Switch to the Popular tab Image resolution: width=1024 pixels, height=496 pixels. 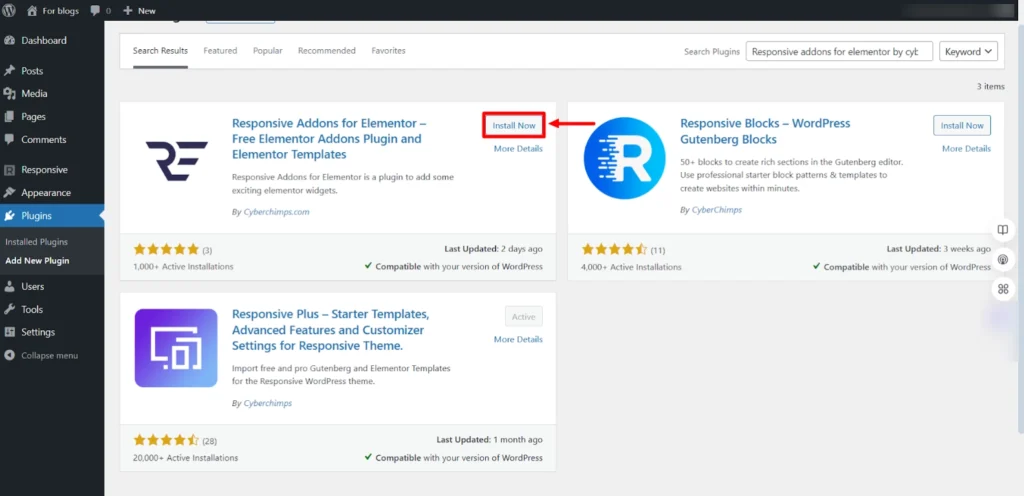pos(268,51)
